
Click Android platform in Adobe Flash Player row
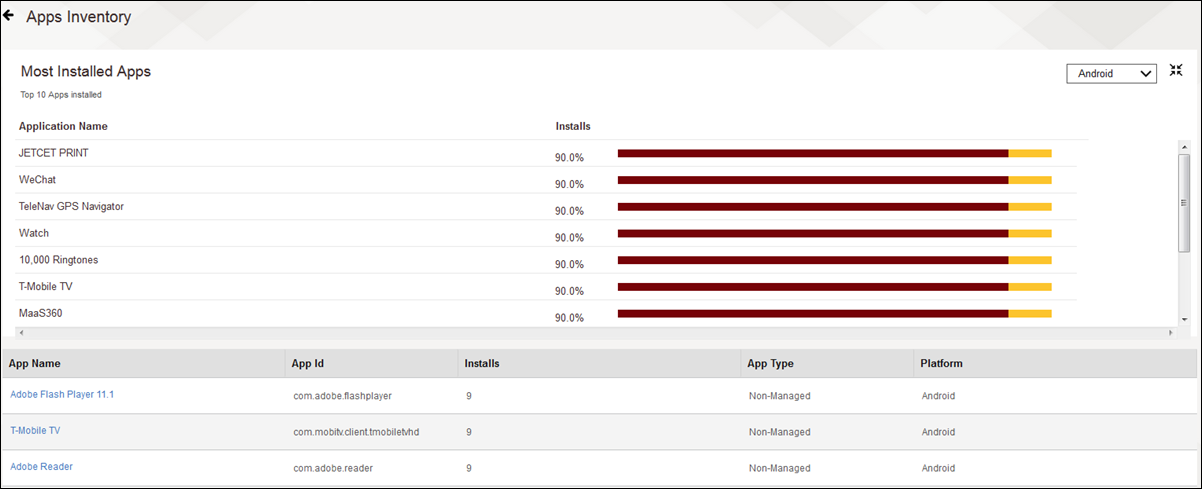click(x=938, y=396)
